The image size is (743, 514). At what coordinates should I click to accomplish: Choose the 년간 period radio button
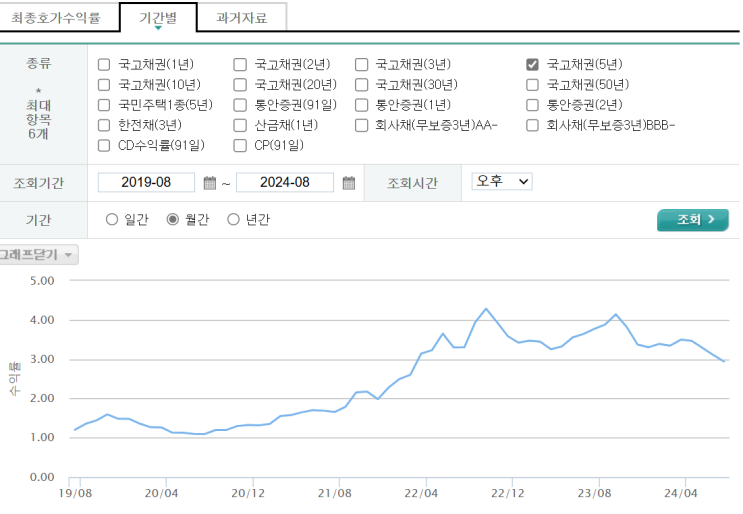pyautogui.click(x=233, y=220)
